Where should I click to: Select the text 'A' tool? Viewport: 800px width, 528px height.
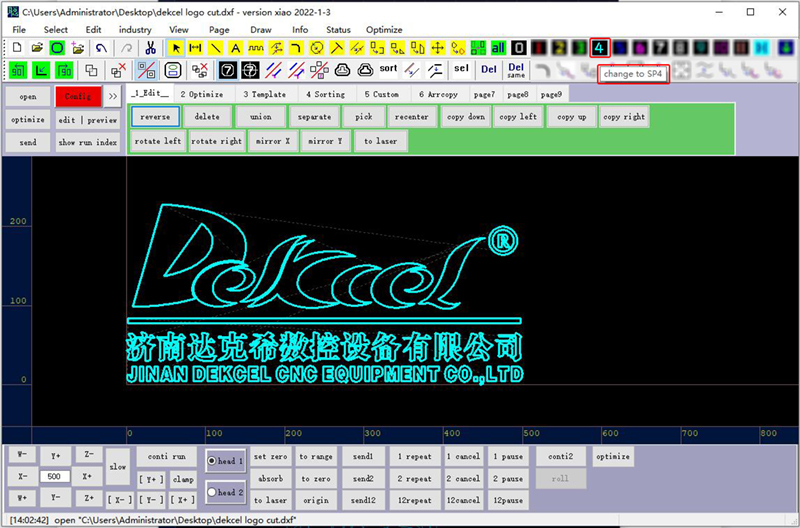pos(235,48)
